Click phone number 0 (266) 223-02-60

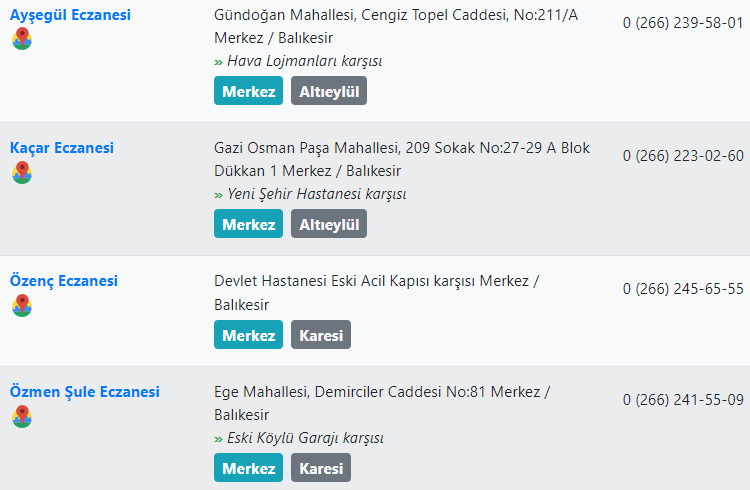click(683, 156)
